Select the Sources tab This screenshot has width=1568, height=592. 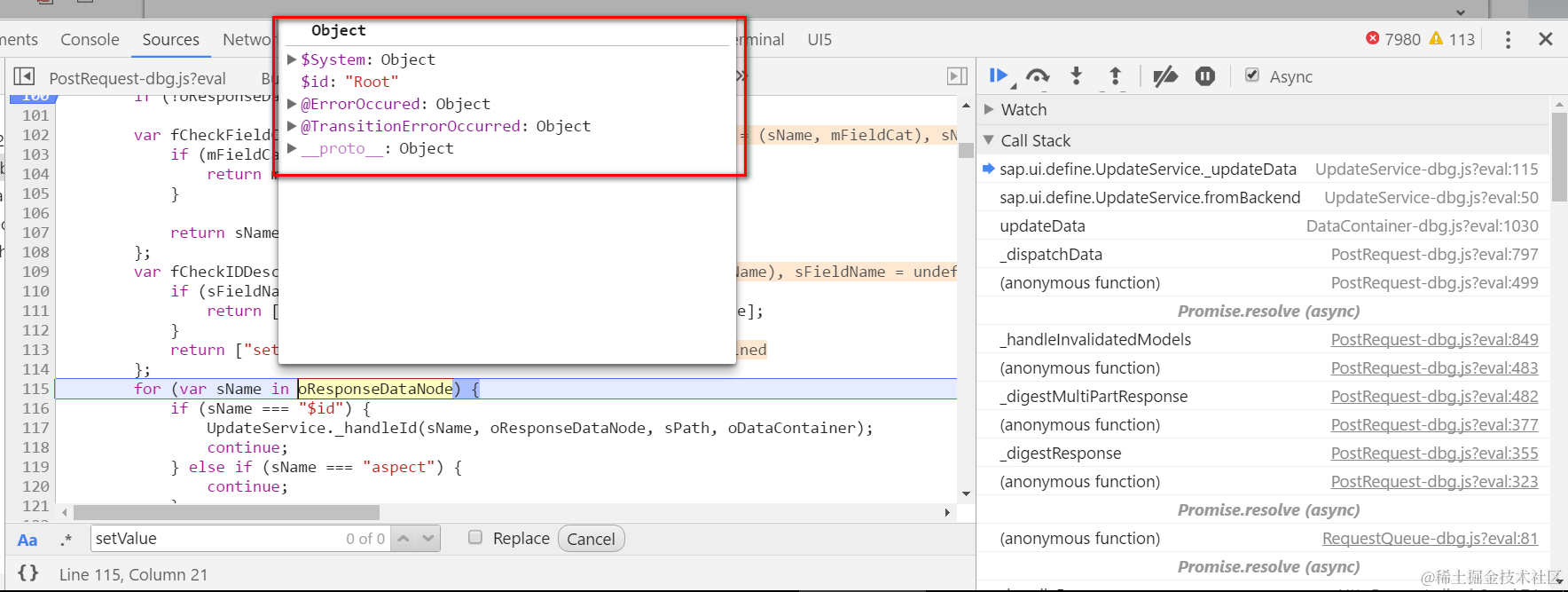pyautogui.click(x=170, y=39)
